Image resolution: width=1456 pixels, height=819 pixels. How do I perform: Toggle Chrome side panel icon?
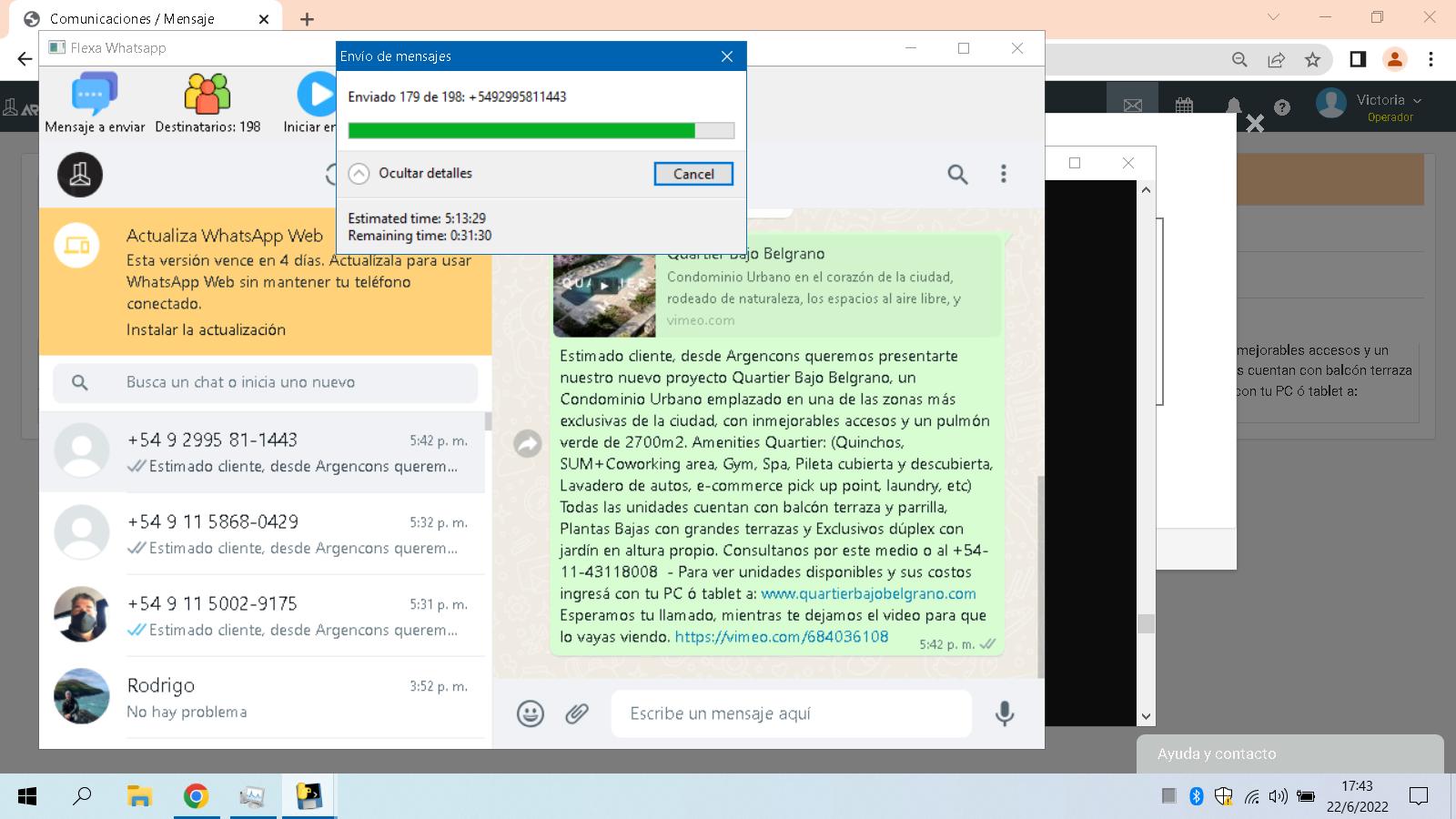[x=1358, y=59]
